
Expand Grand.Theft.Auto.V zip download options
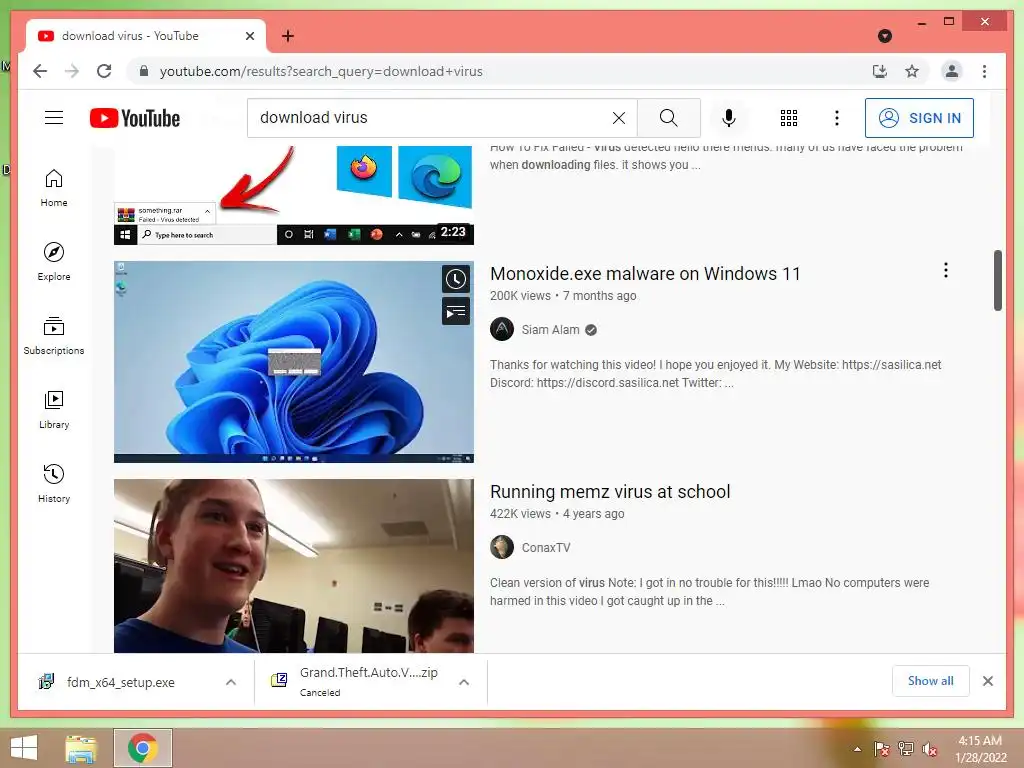pos(464,682)
